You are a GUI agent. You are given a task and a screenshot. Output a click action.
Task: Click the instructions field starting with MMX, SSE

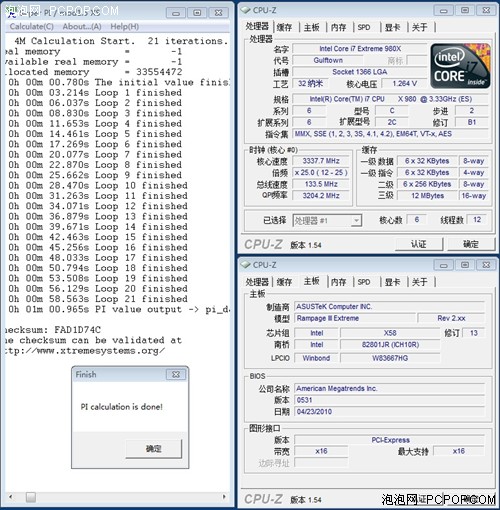click(x=390, y=134)
